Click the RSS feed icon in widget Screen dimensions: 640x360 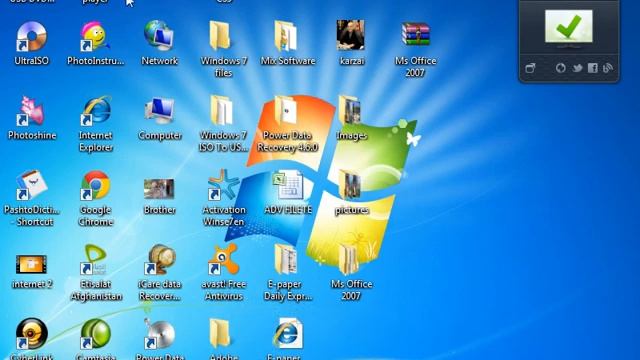608,68
